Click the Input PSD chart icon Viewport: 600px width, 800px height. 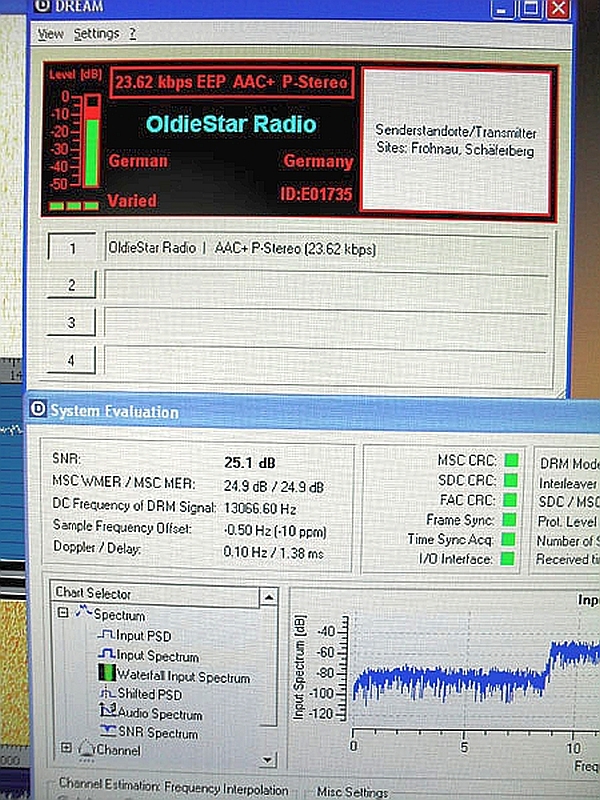click(x=106, y=634)
